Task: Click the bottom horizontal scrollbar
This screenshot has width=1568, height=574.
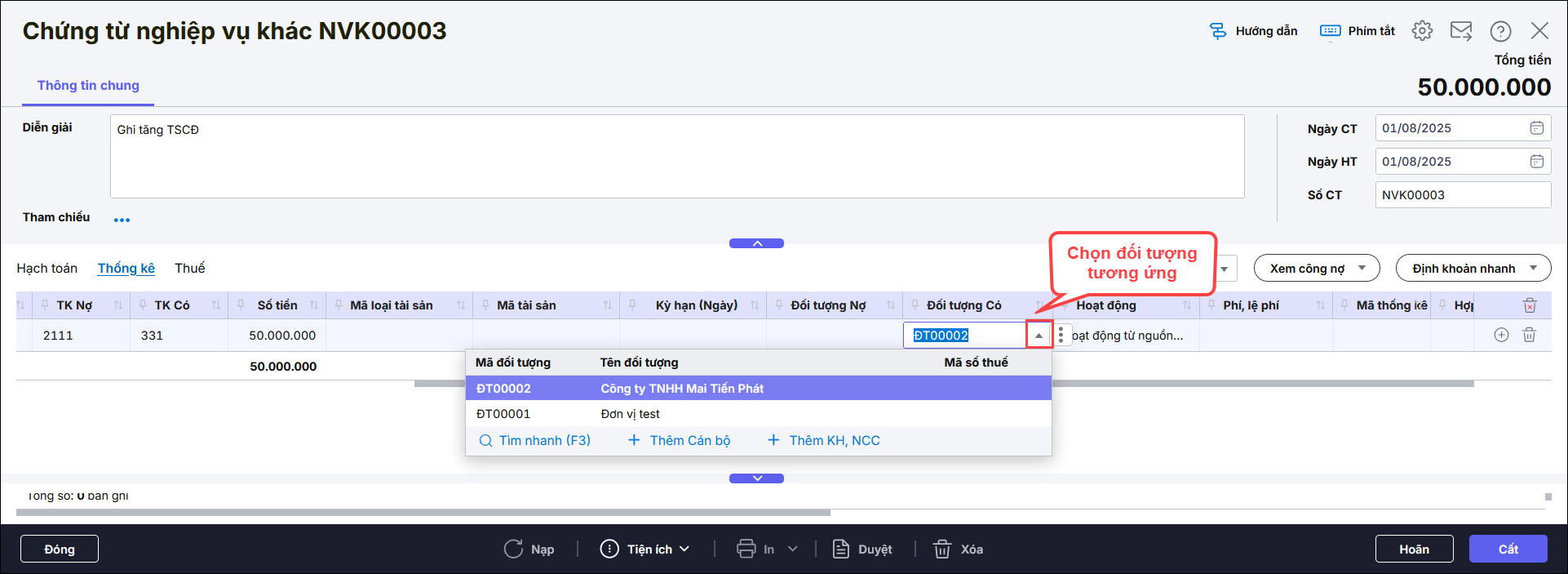Action: pos(423,513)
